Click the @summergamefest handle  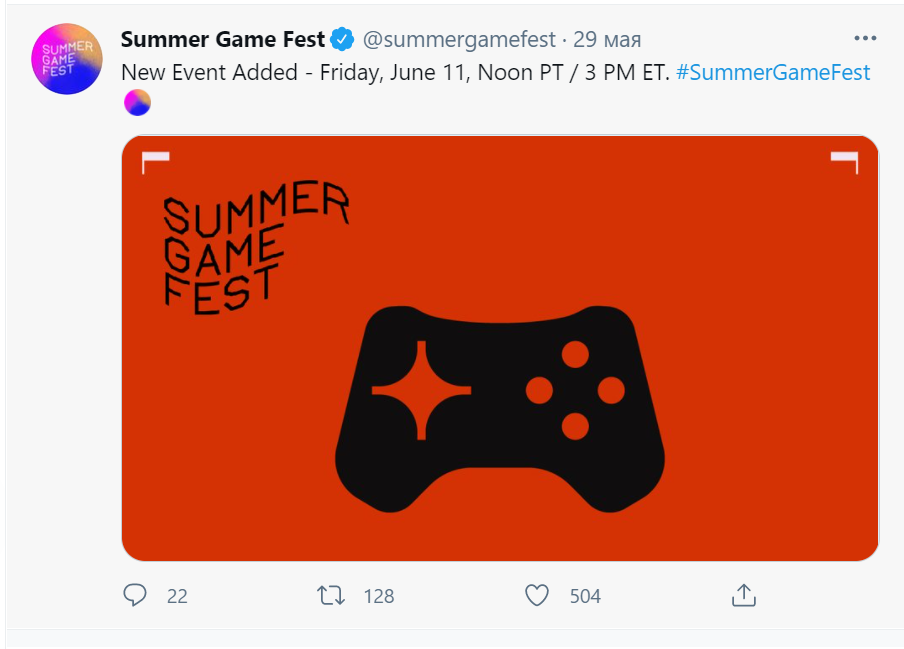[458, 40]
